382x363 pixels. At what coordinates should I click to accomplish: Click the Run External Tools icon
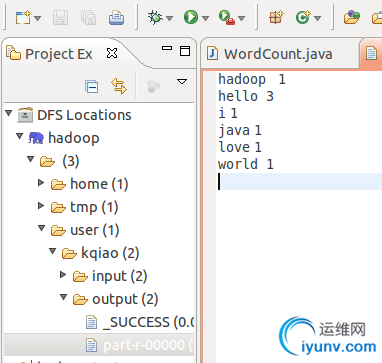[x=227, y=17]
